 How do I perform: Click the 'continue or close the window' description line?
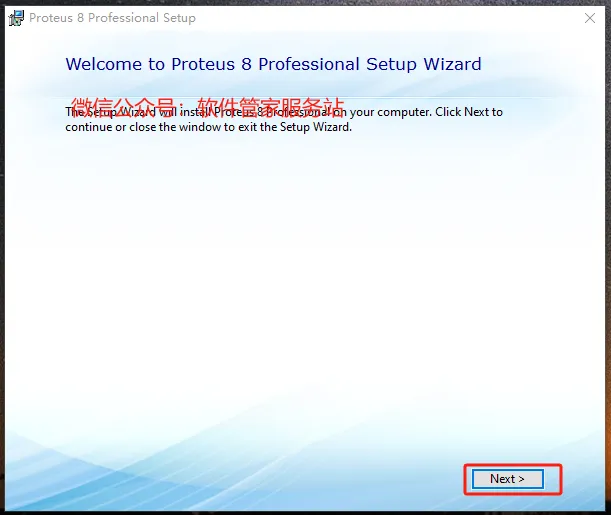[x=208, y=127]
